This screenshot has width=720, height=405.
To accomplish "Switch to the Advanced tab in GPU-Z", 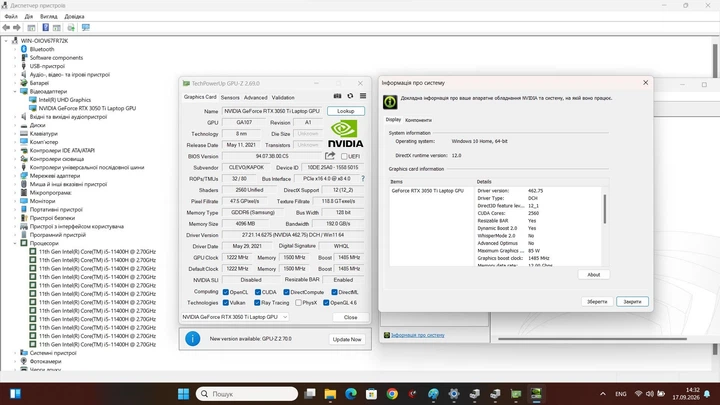I will coord(255,97).
